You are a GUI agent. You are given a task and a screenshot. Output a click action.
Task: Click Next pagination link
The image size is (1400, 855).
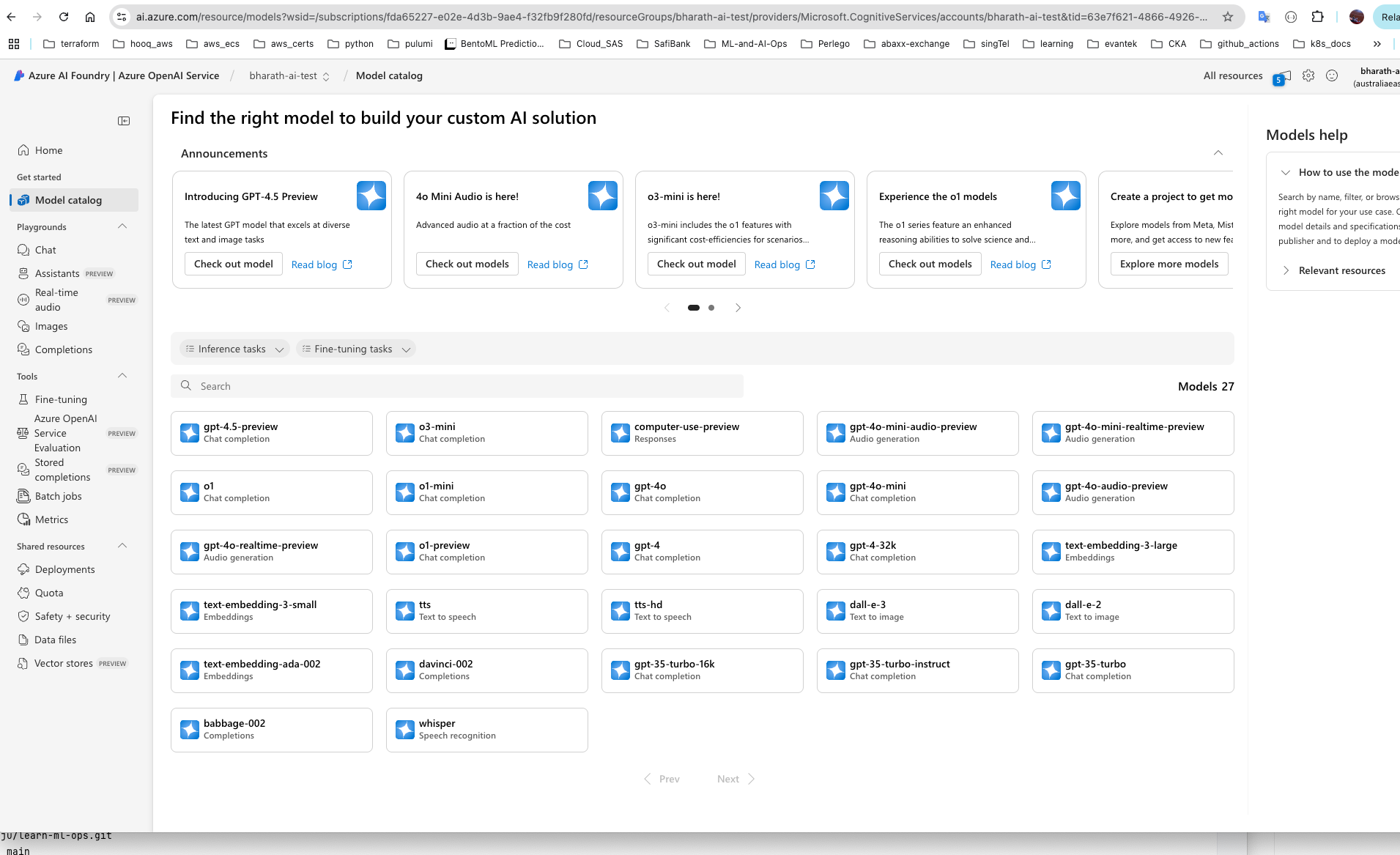(x=736, y=779)
